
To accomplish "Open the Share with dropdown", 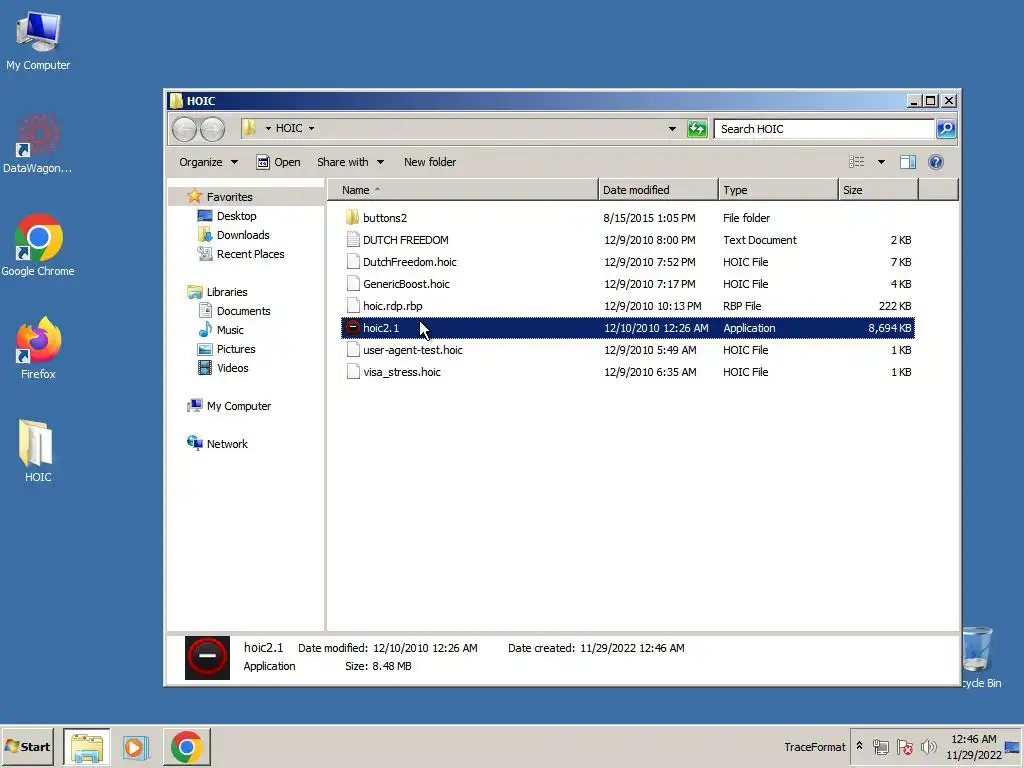I will pos(350,162).
